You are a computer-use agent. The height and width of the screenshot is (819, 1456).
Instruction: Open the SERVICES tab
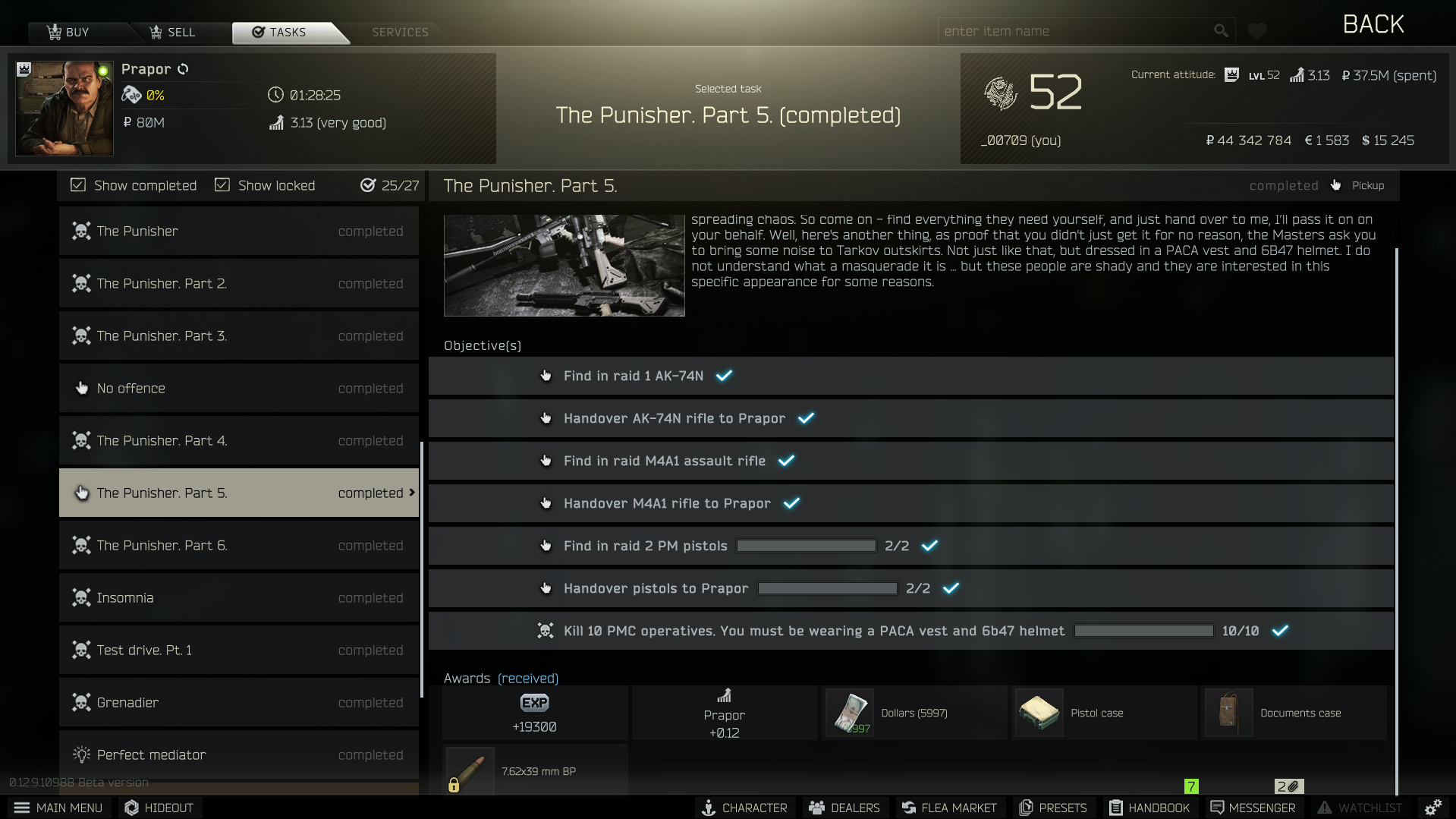click(x=400, y=32)
